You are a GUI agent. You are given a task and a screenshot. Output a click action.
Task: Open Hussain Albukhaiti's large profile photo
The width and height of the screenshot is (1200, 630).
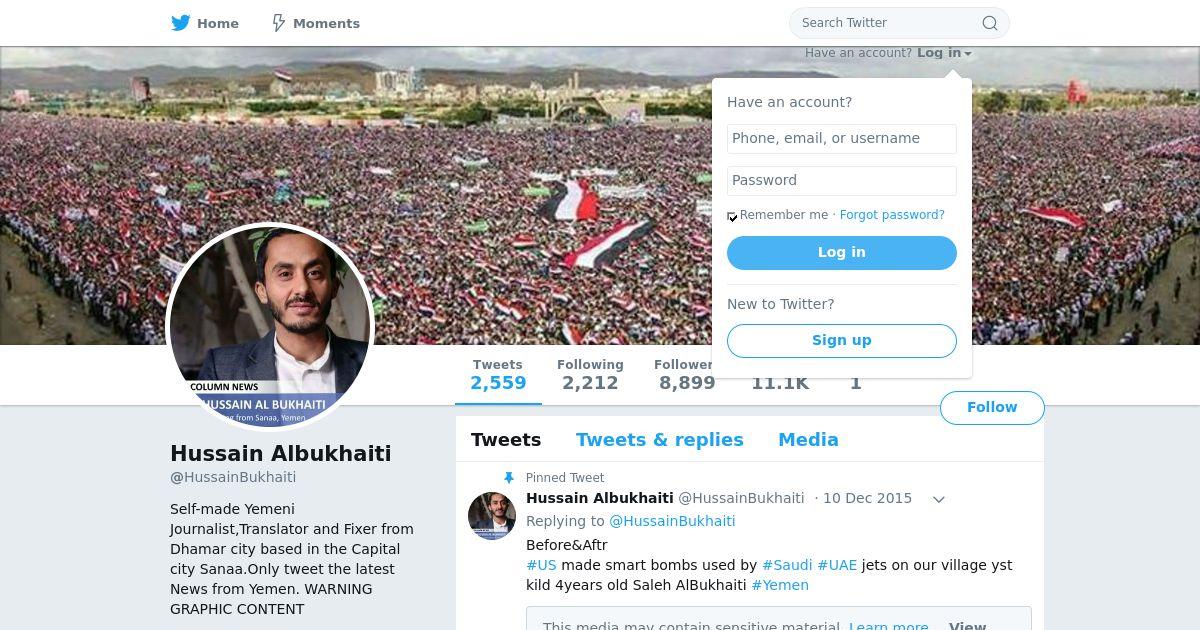click(x=270, y=327)
